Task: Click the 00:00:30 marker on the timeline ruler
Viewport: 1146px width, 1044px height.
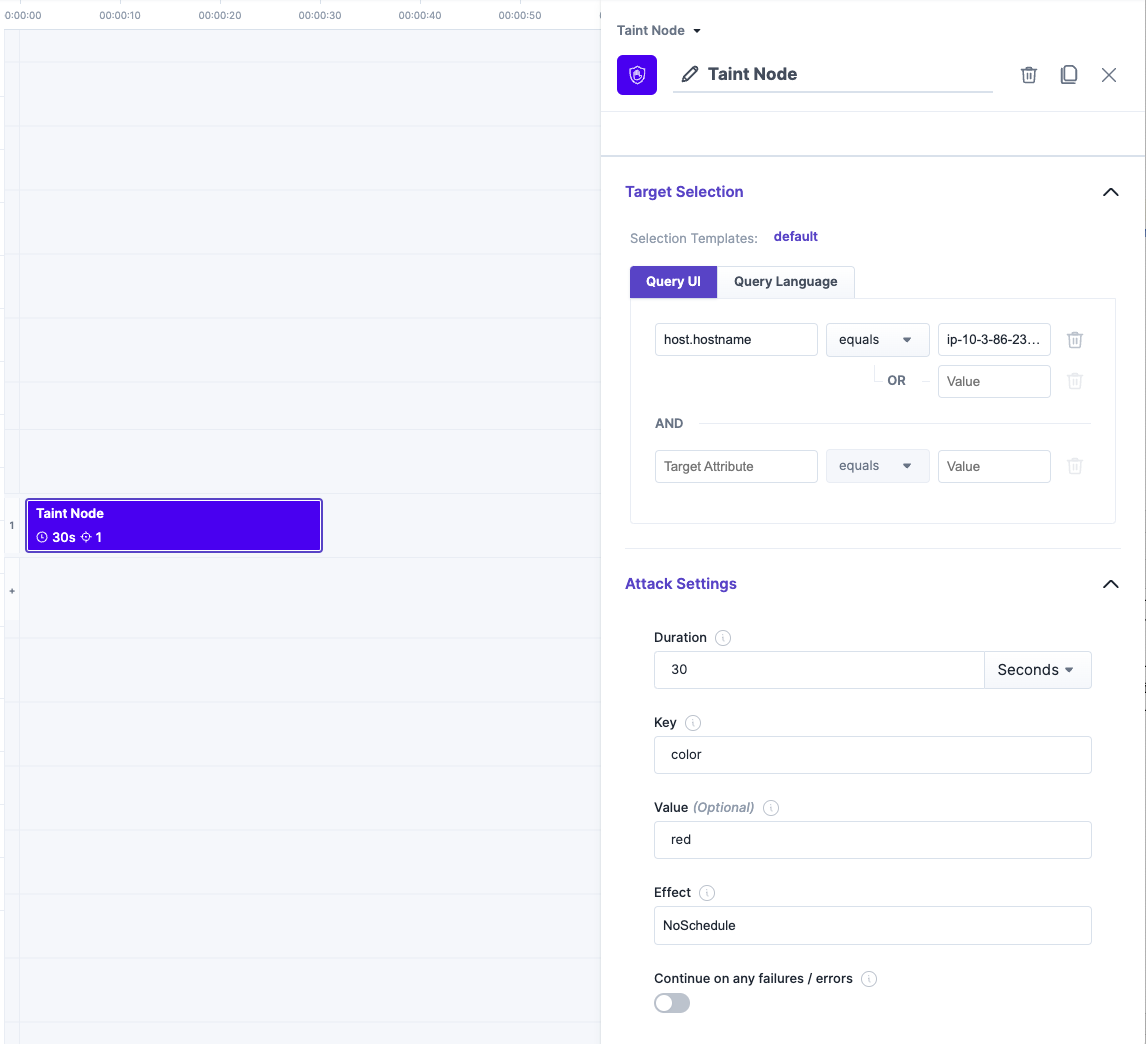Action: pyautogui.click(x=319, y=15)
